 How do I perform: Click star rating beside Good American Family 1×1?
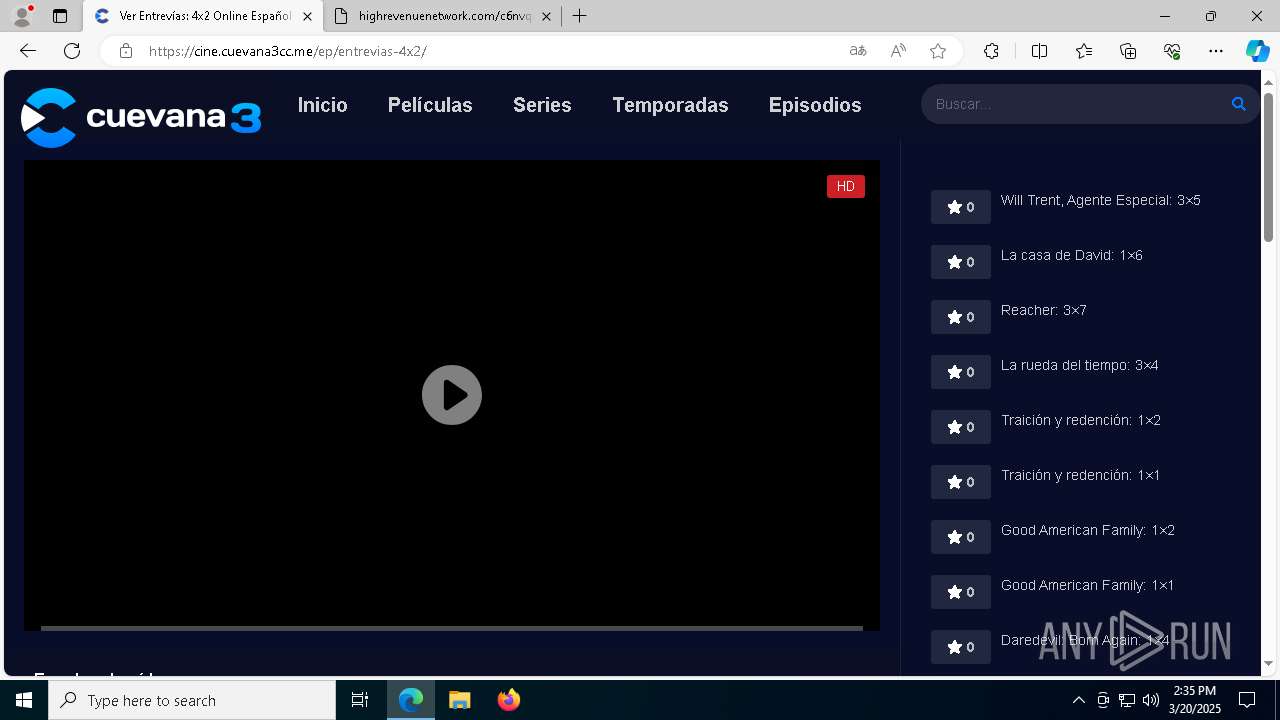[x=961, y=592]
